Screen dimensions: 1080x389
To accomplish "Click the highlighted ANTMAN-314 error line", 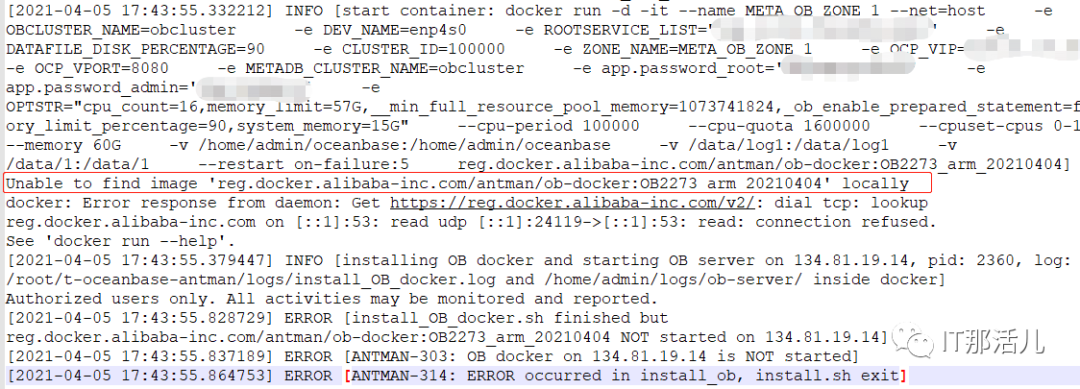I will pyautogui.click(x=455, y=376).
